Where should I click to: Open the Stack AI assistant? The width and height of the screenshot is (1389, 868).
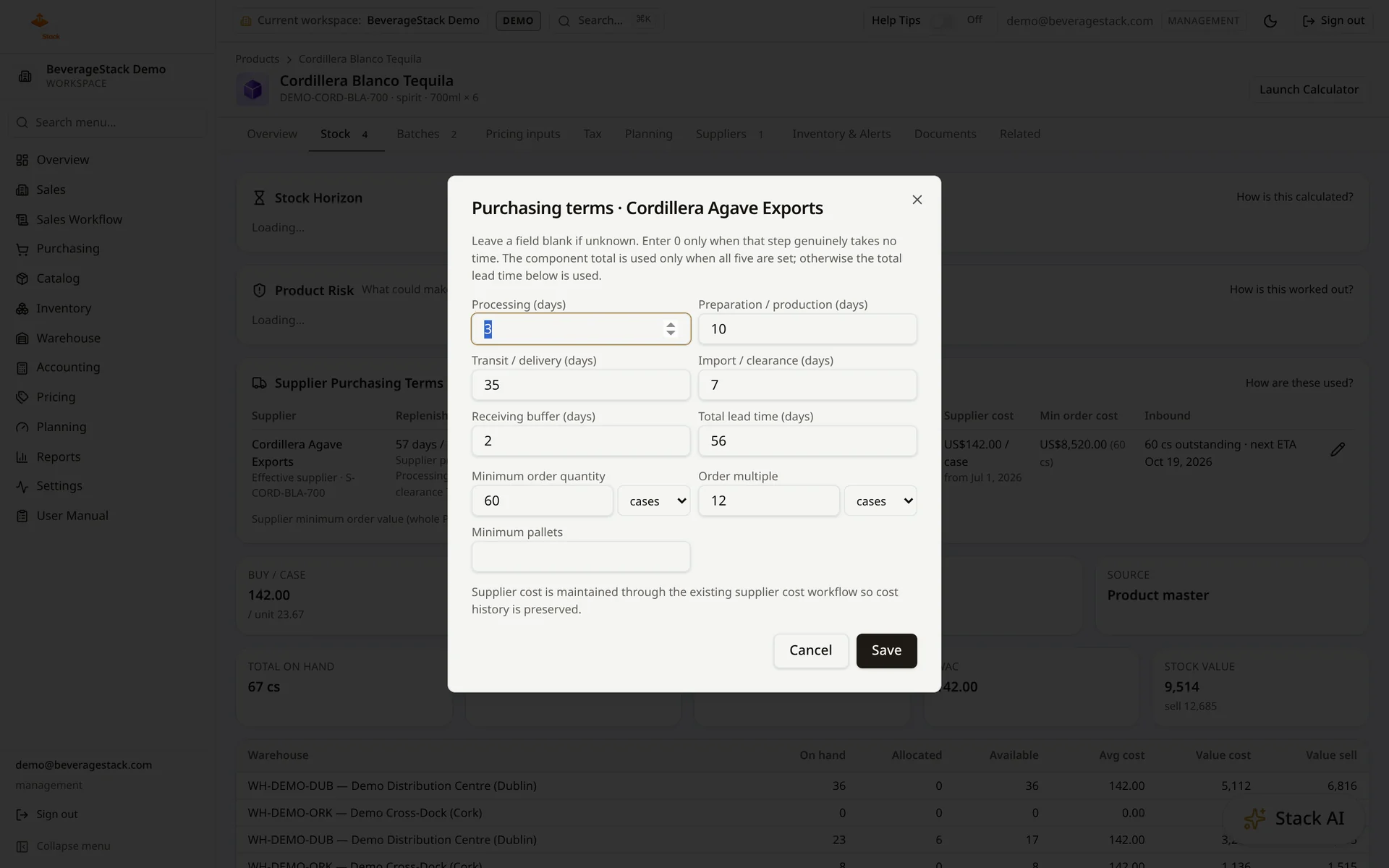[1294, 818]
